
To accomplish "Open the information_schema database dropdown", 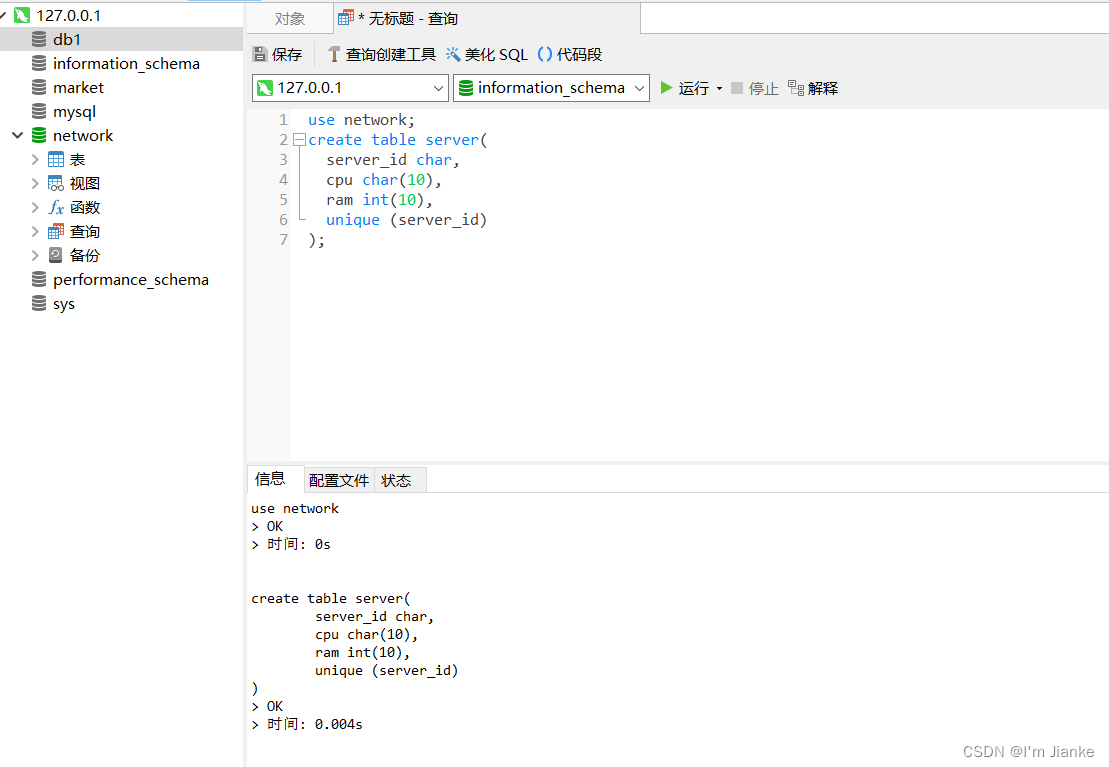I will pyautogui.click(x=639, y=88).
